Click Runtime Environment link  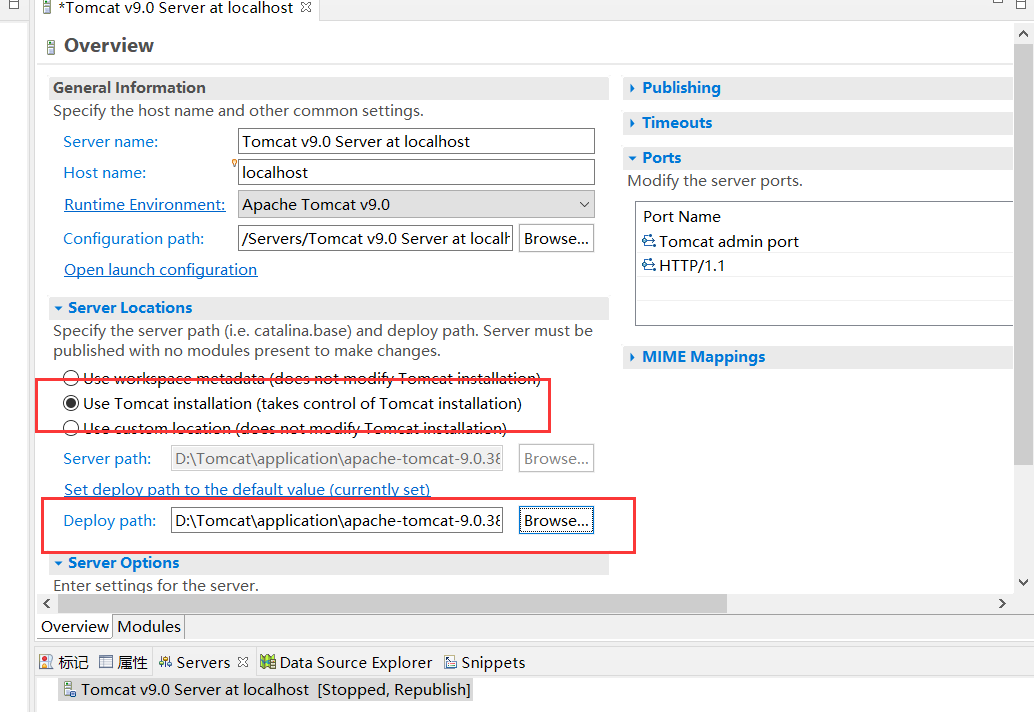144,204
